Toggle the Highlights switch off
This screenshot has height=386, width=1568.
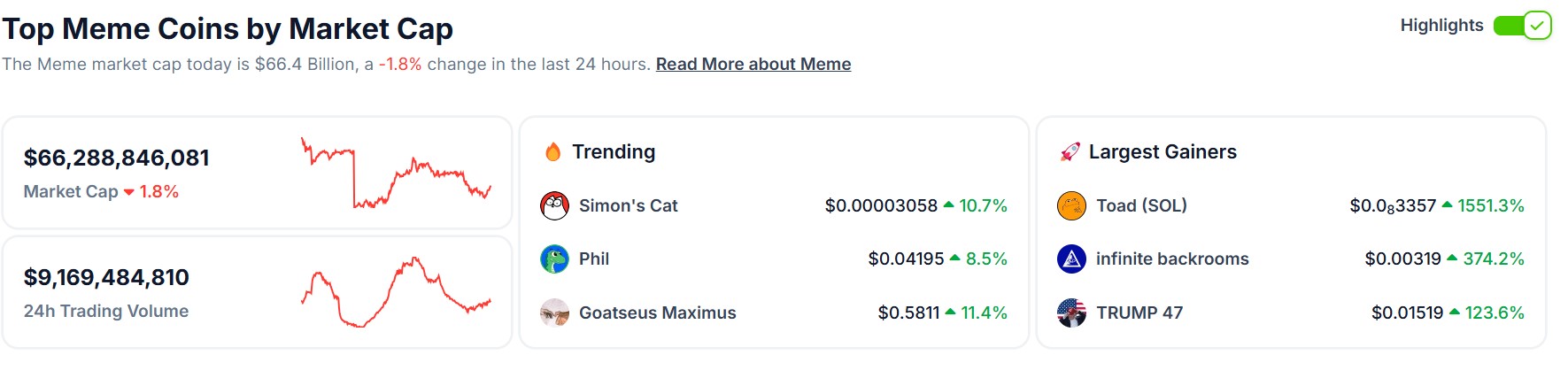coord(1522,26)
